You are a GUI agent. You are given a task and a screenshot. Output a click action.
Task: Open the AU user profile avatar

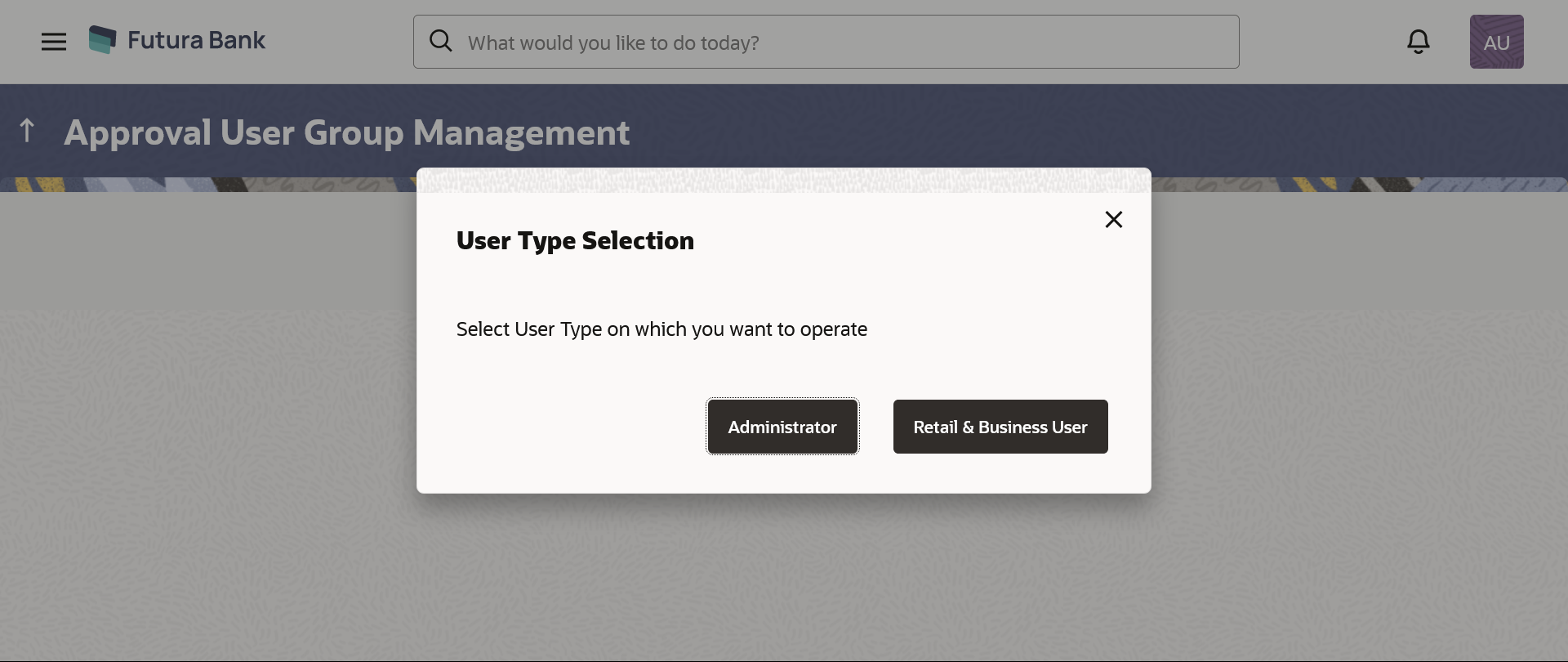[1496, 42]
